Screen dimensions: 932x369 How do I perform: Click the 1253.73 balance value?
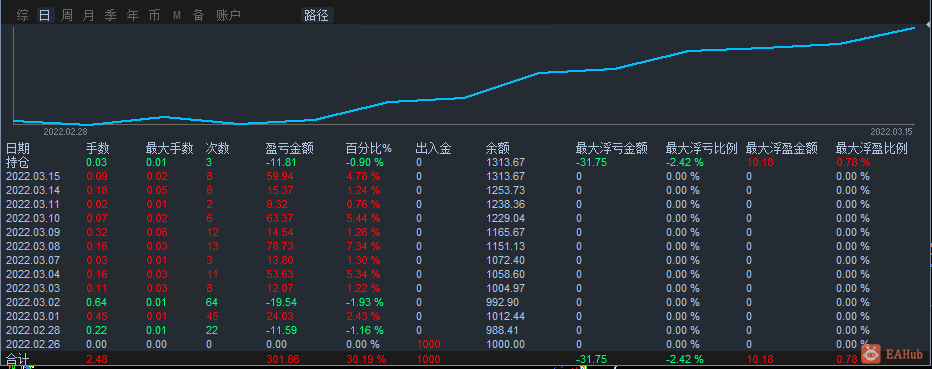click(505, 190)
